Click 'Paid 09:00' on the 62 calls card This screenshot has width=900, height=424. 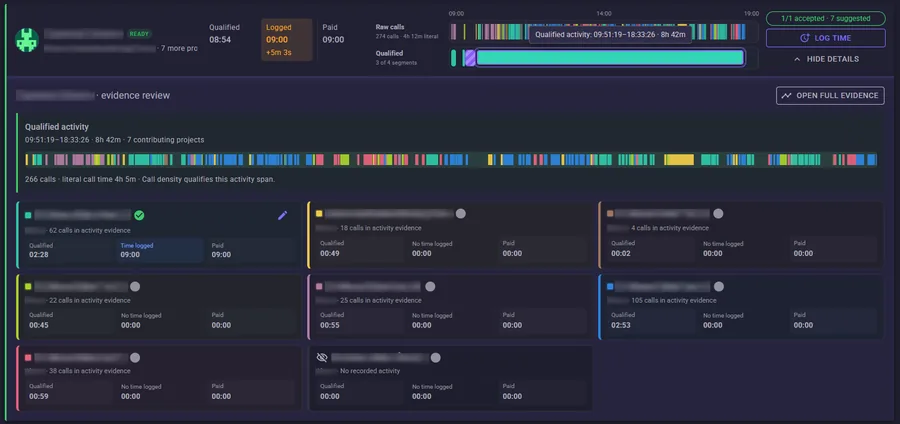[250, 251]
